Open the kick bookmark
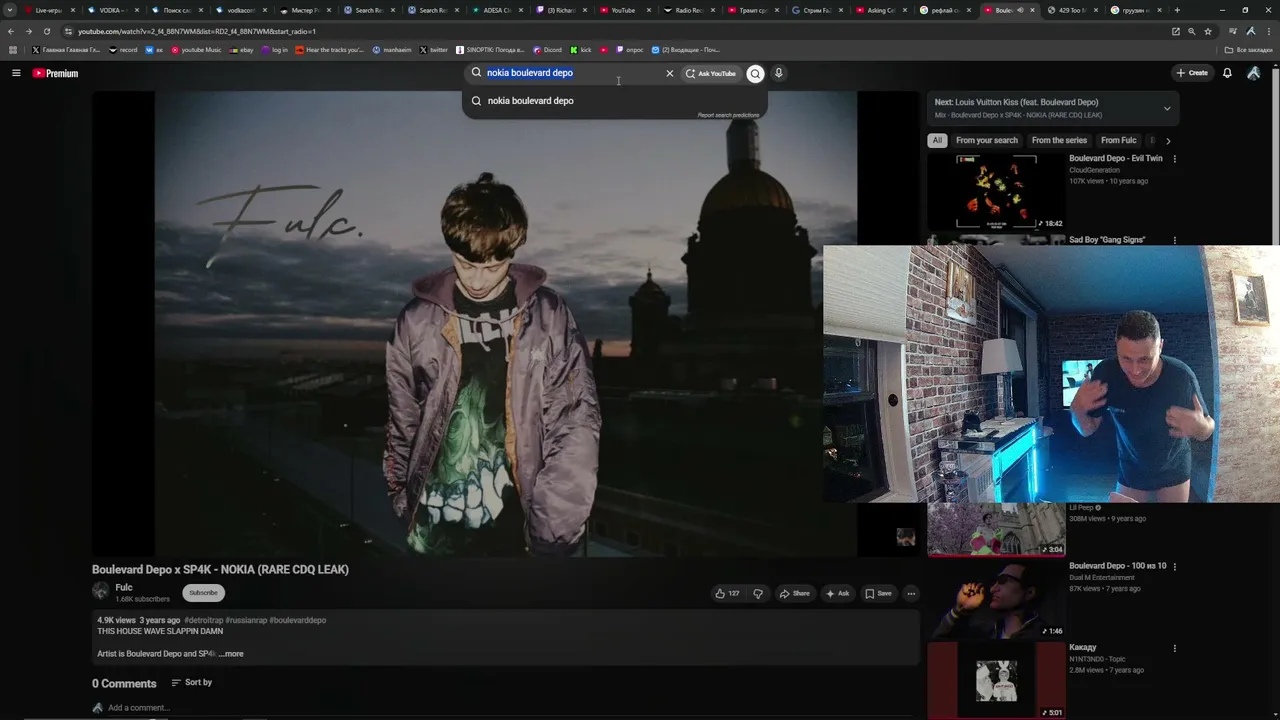Viewport: 1280px width, 720px height. [581, 50]
